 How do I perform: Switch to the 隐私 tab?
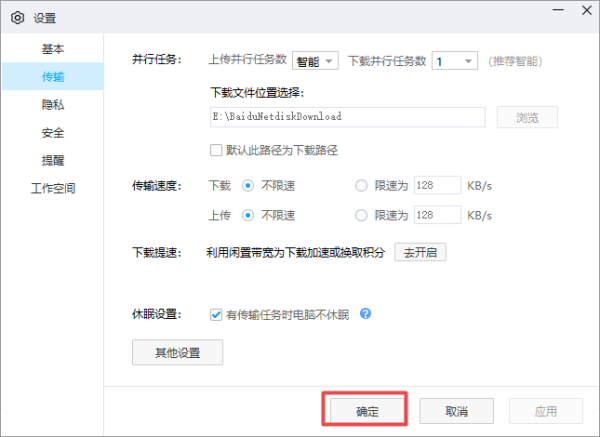tap(53, 104)
